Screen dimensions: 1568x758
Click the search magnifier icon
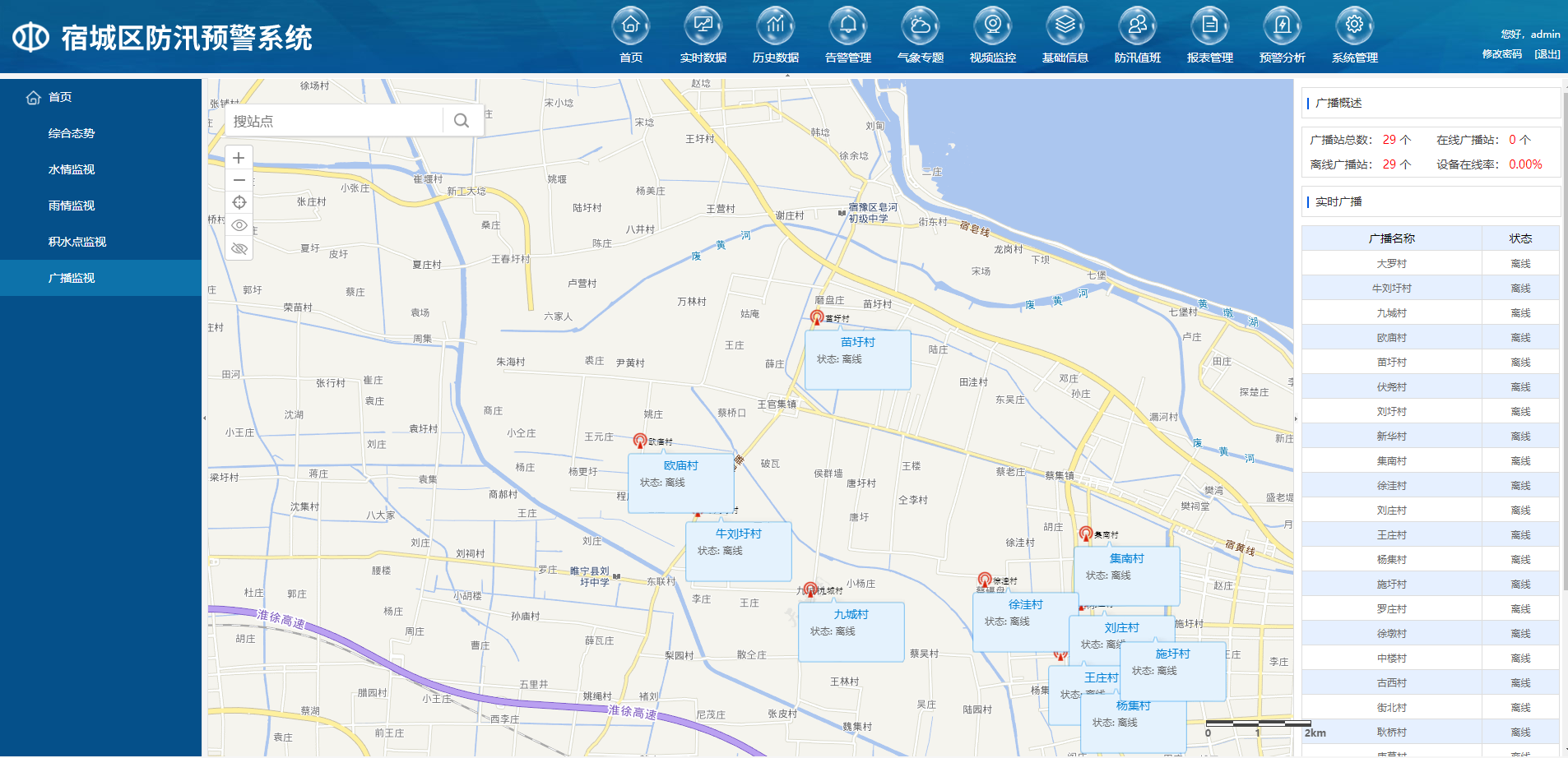462,121
